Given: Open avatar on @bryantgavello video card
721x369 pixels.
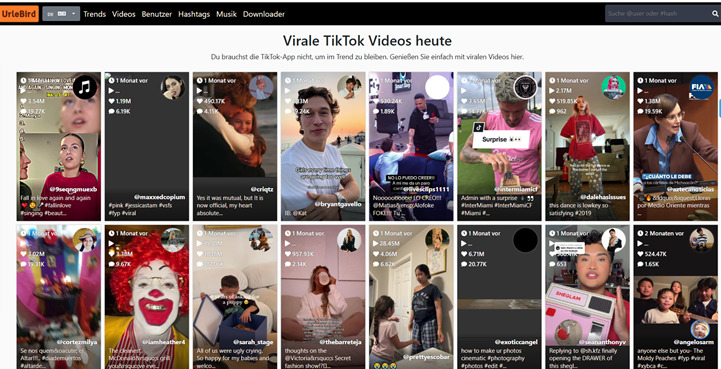Looking at the screenshot, I should 349,87.
